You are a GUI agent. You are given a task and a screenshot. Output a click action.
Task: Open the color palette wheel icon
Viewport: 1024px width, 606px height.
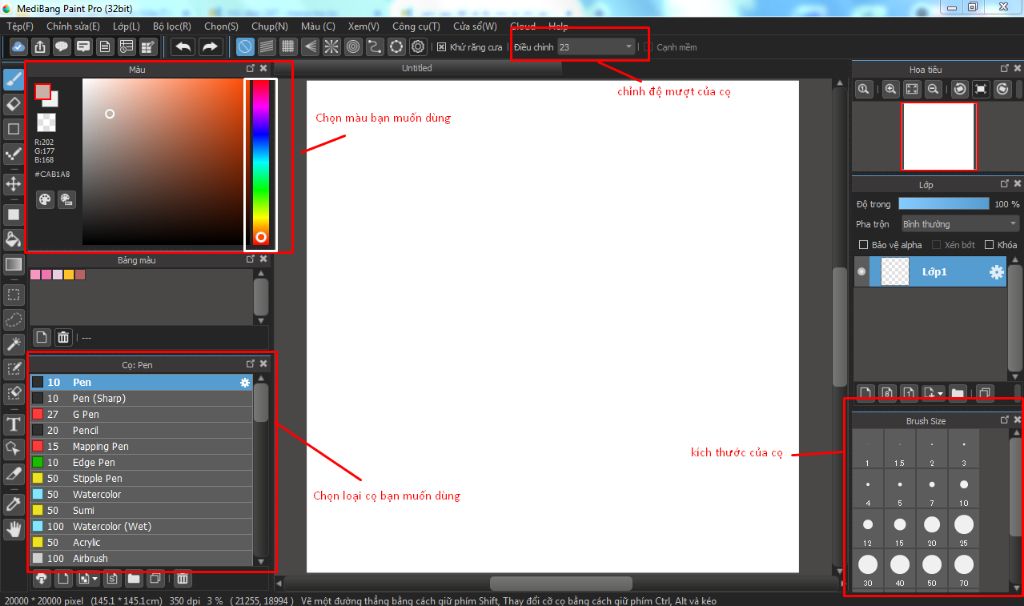[x=44, y=200]
